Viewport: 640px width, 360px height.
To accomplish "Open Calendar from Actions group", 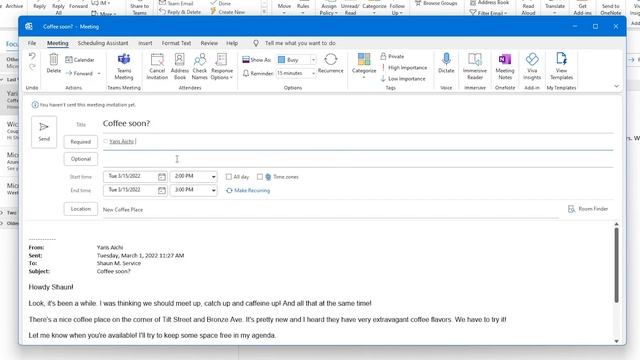I will pyautogui.click(x=80, y=60).
